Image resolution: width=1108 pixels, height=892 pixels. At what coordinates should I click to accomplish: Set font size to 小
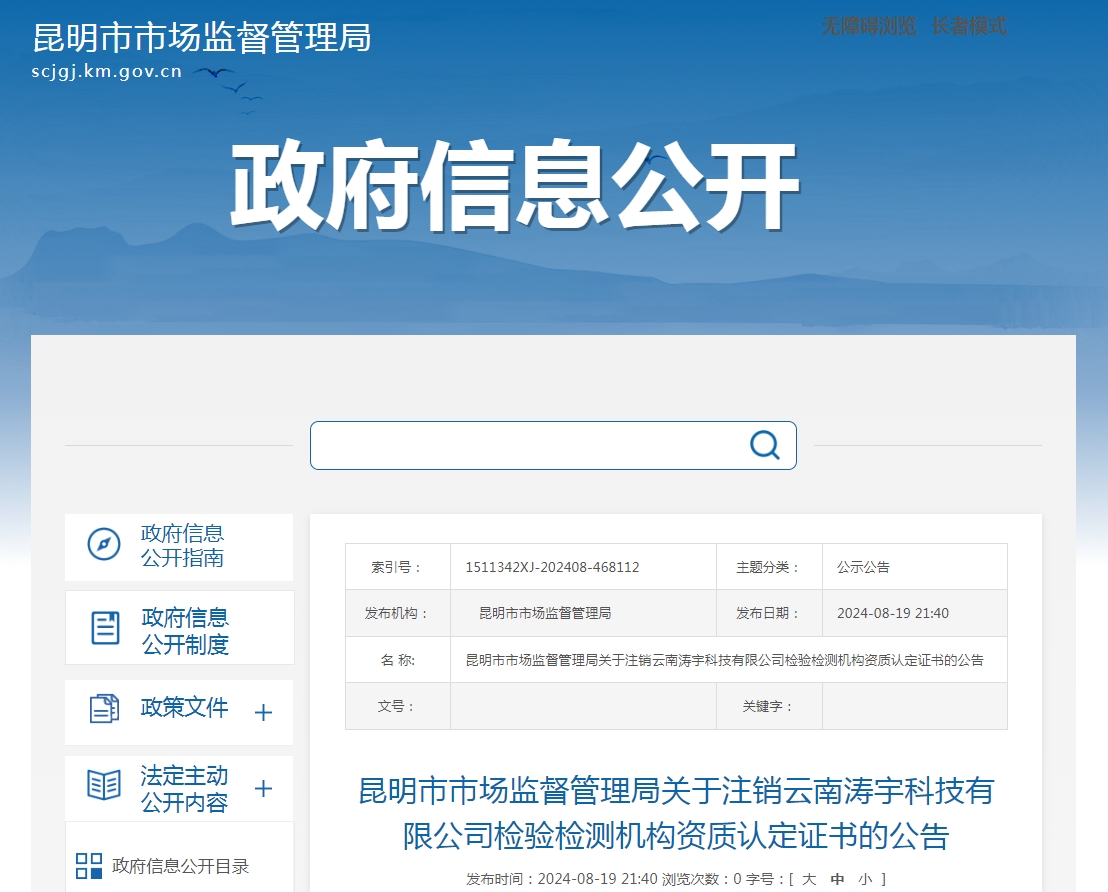(x=866, y=879)
